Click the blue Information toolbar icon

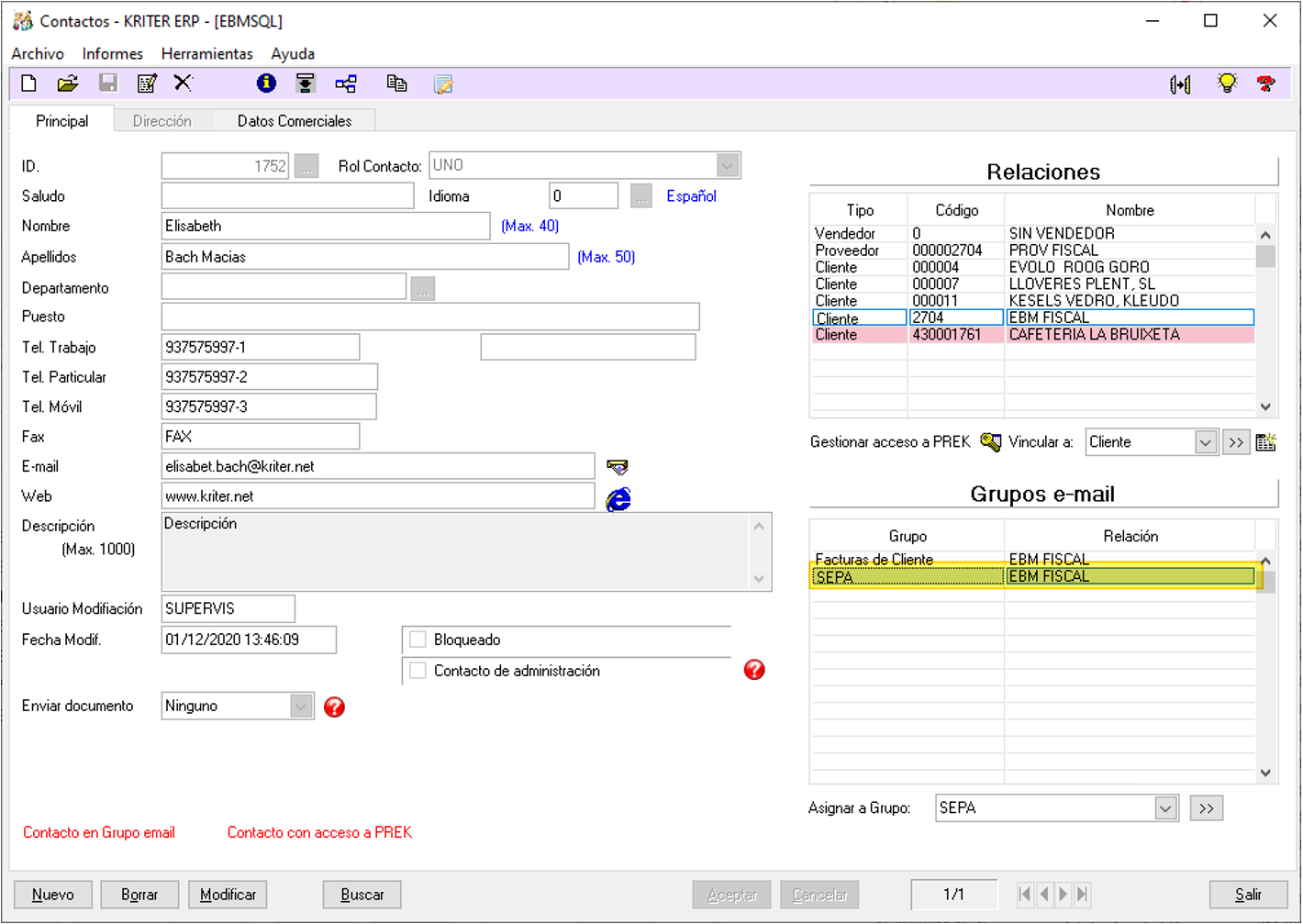point(266,83)
